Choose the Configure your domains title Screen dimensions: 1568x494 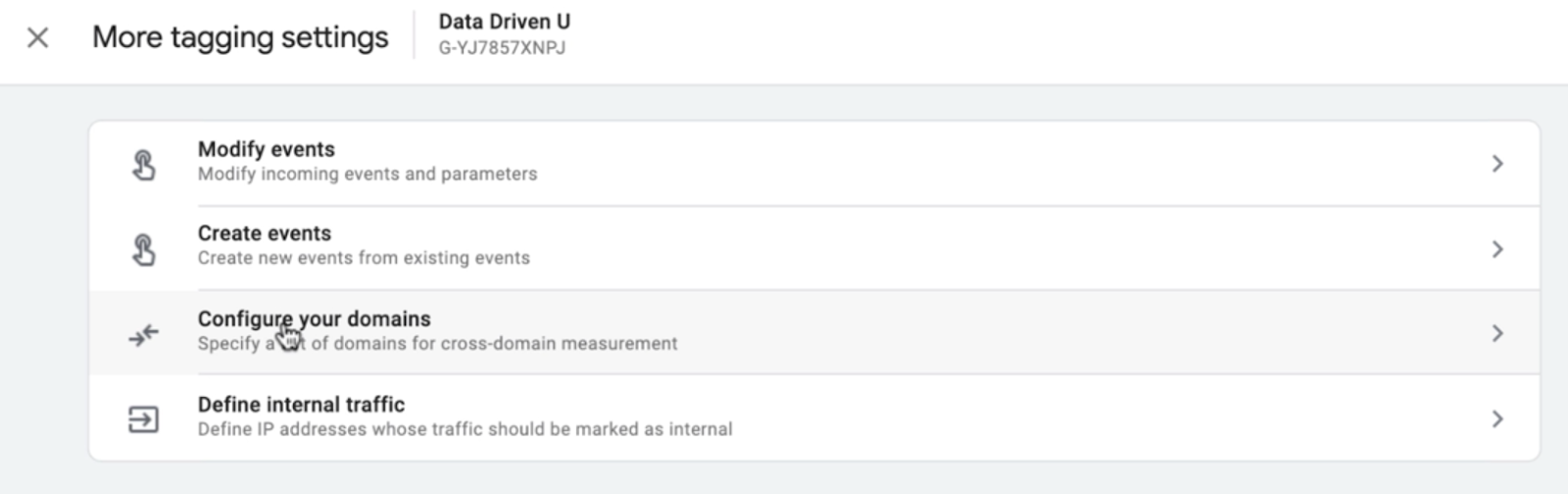pyautogui.click(x=315, y=319)
